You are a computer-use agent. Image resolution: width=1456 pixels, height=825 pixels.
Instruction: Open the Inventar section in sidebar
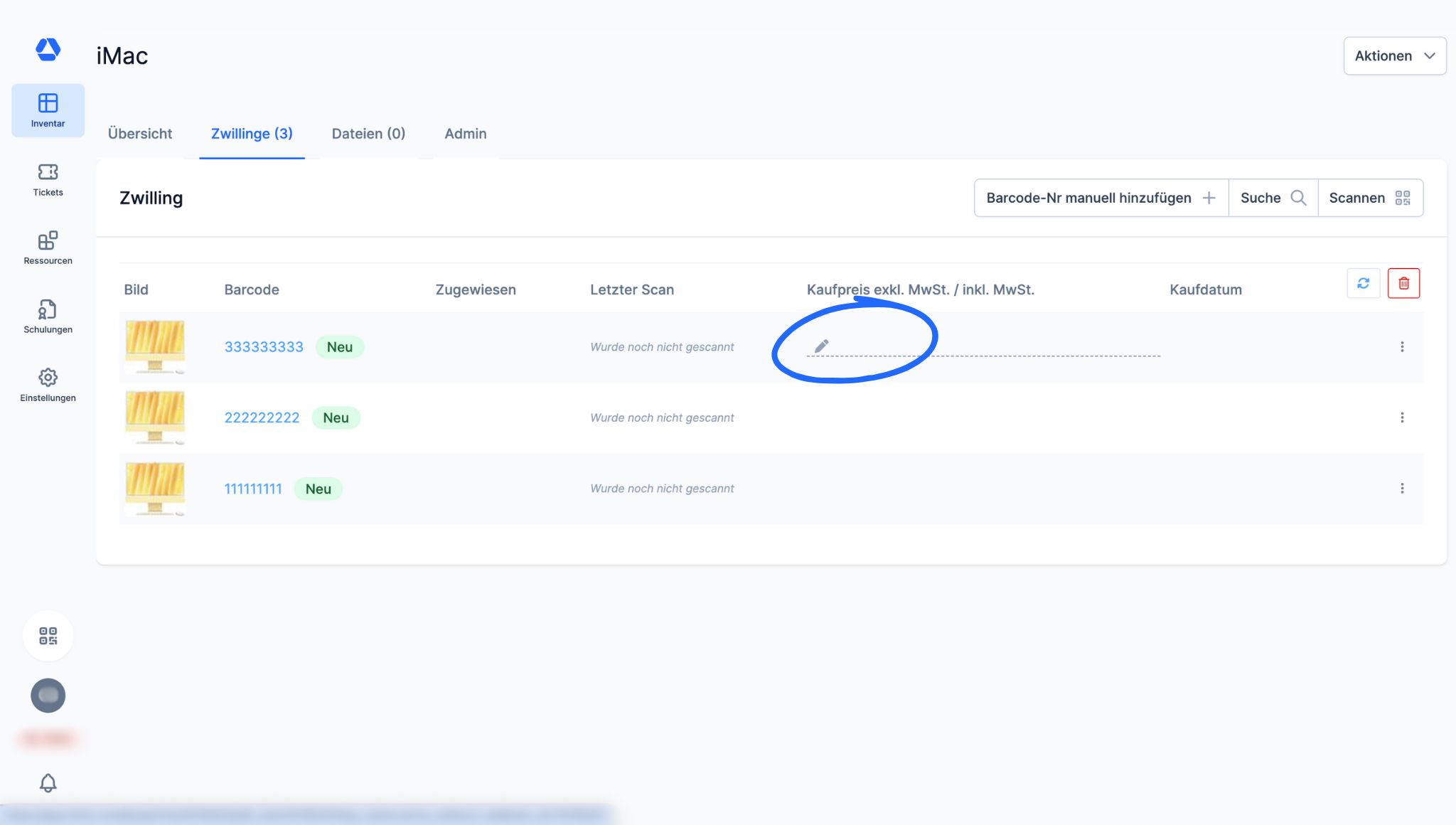pyautogui.click(x=48, y=110)
